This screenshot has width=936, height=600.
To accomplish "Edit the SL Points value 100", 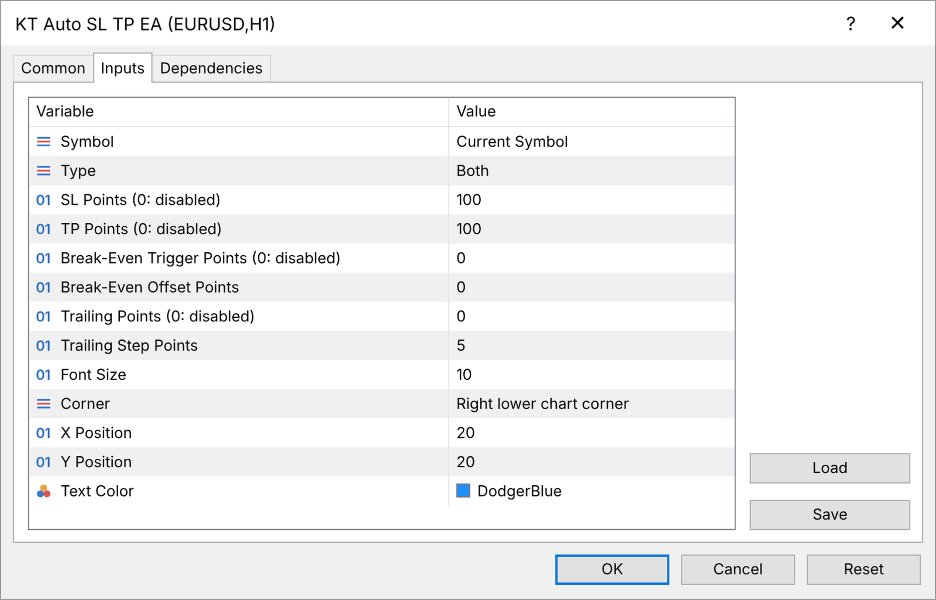I will click(x=592, y=200).
